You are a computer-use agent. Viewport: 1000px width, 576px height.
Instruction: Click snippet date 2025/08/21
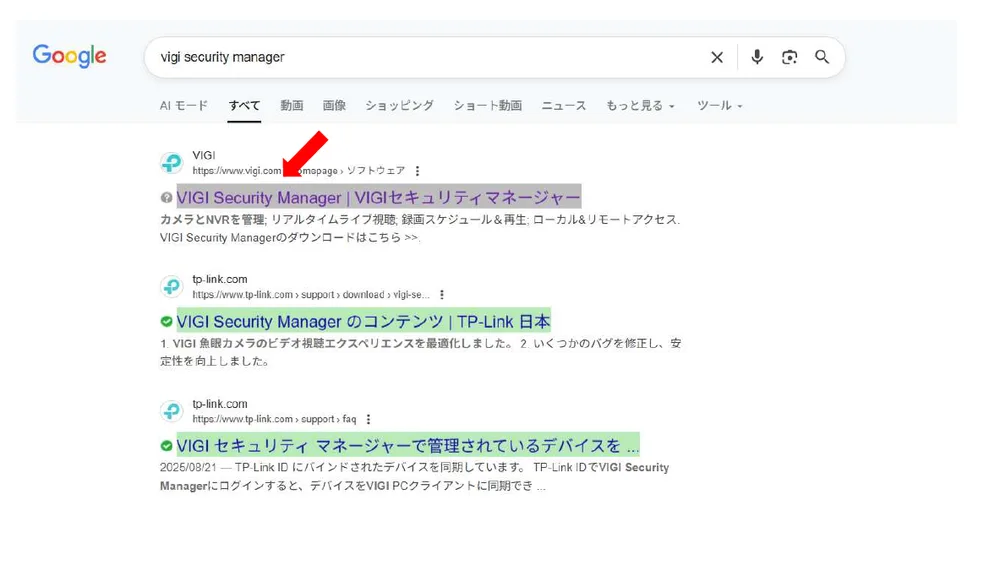click(x=188, y=468)
